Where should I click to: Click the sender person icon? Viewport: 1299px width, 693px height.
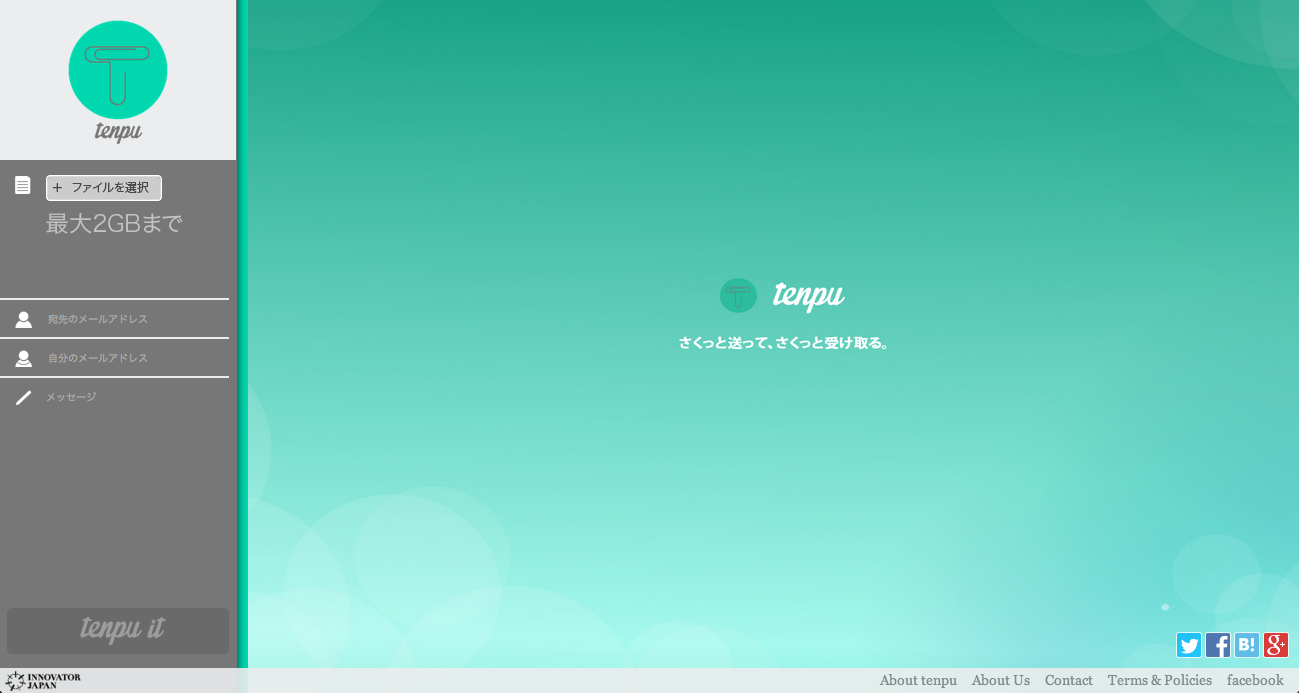[x=23, y=358]
